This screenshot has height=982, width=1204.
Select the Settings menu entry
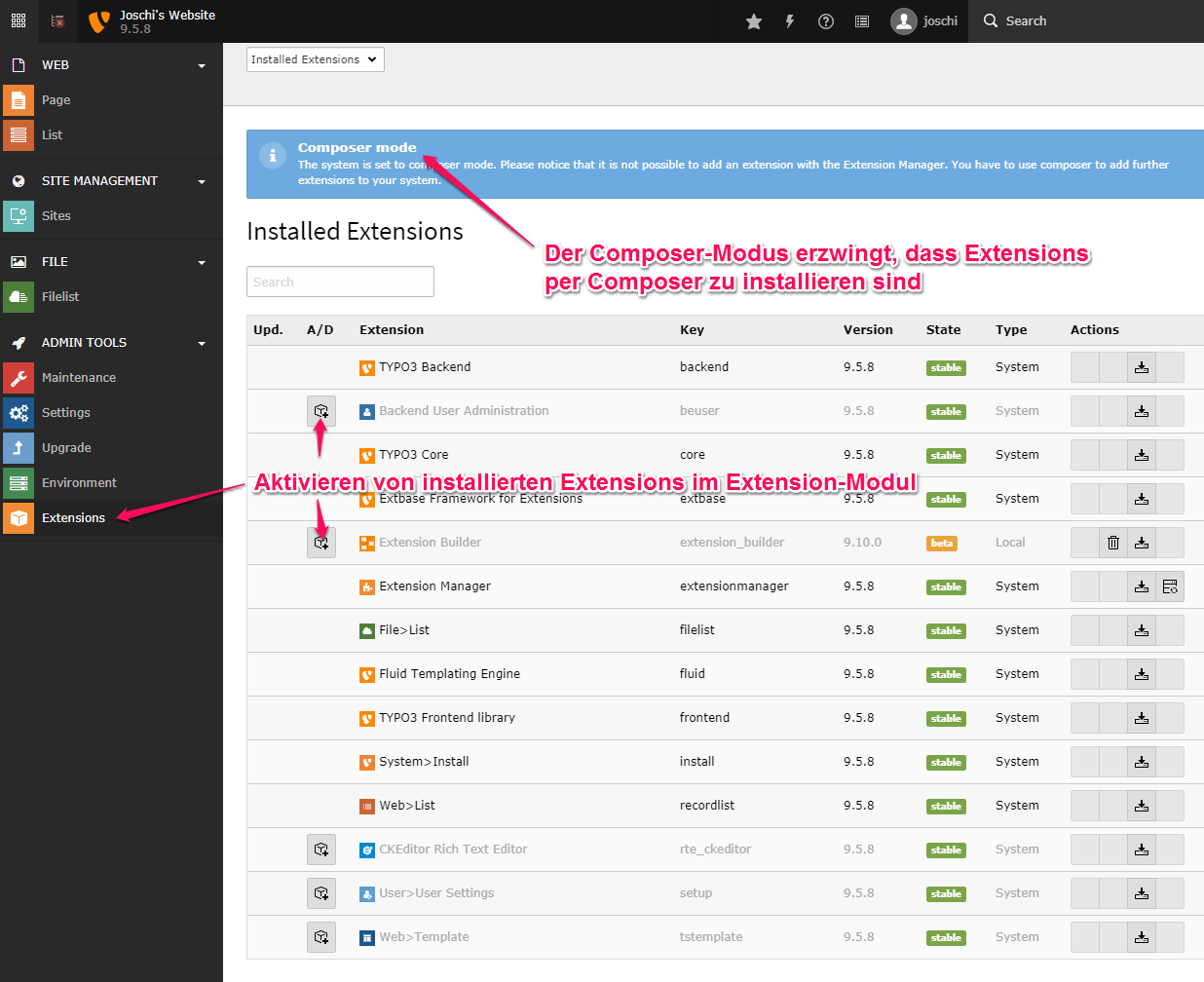point(65,412)
